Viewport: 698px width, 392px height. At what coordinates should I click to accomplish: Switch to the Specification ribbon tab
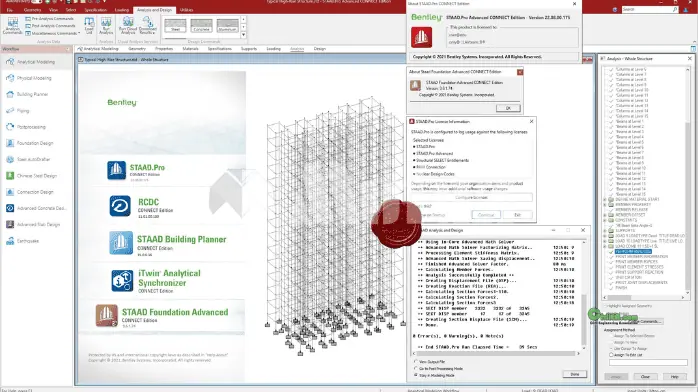(95, 10)
